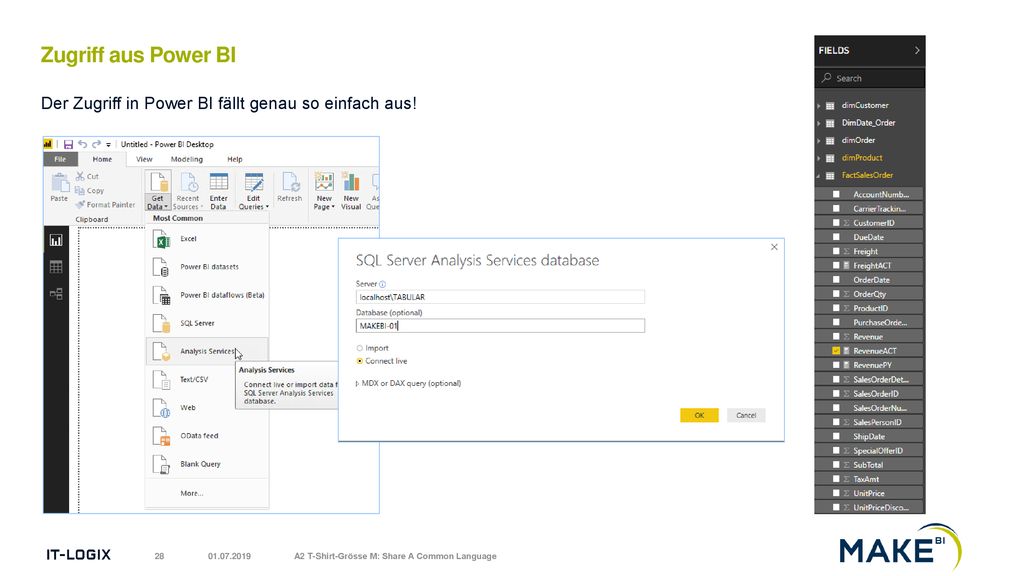Choose Excel from the Get Data list
Screen dimensions: 1024x576
coord(207,239)
